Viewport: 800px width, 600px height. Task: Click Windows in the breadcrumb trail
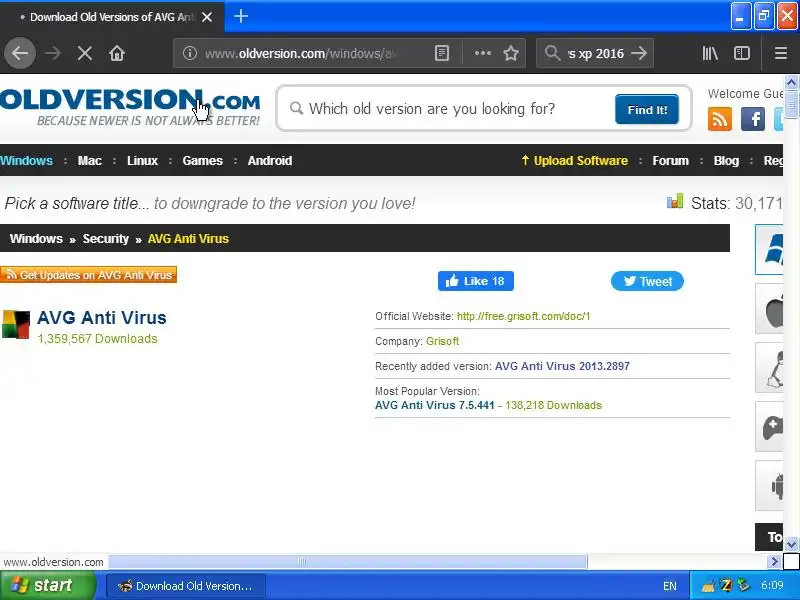pos(36,239)
